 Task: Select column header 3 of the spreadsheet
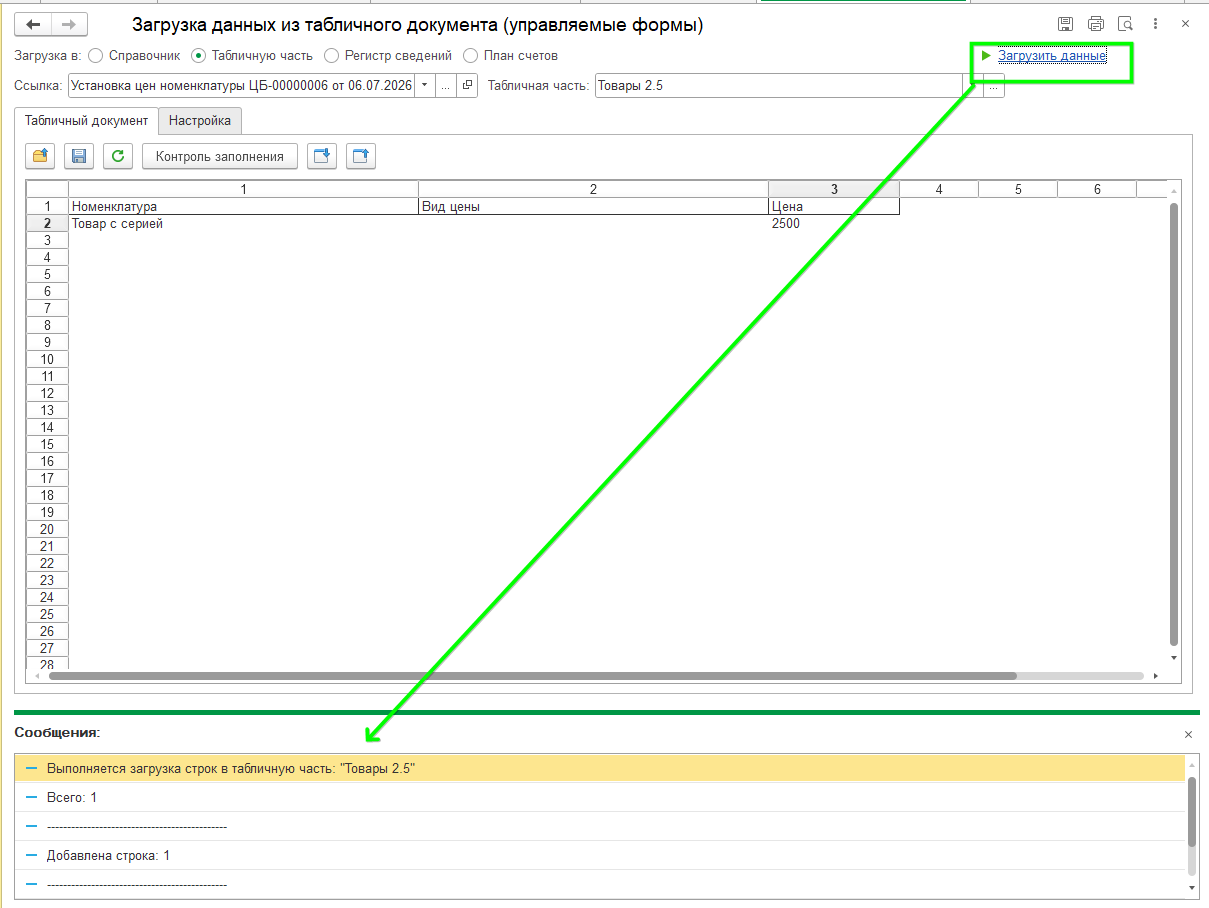pos(834,189)
